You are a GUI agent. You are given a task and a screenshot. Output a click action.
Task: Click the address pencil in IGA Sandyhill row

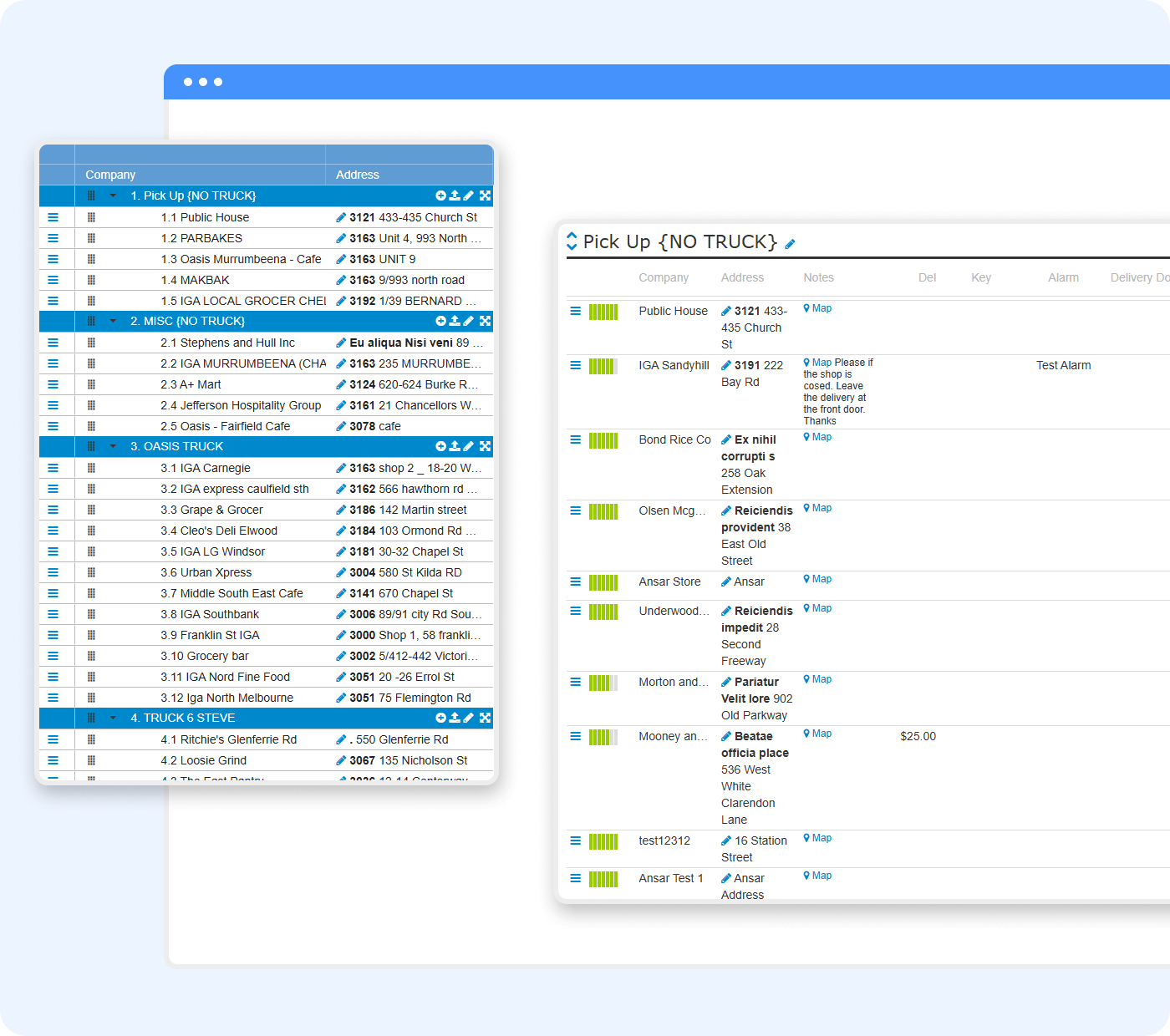pos(726,365)
